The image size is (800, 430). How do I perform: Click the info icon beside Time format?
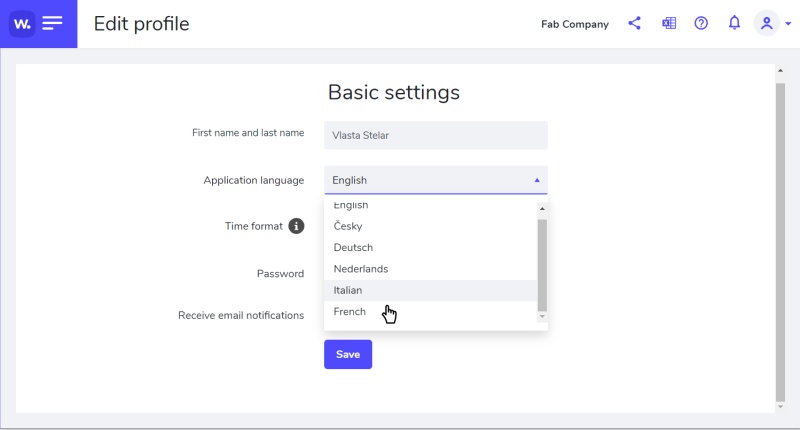click(296, 226)
